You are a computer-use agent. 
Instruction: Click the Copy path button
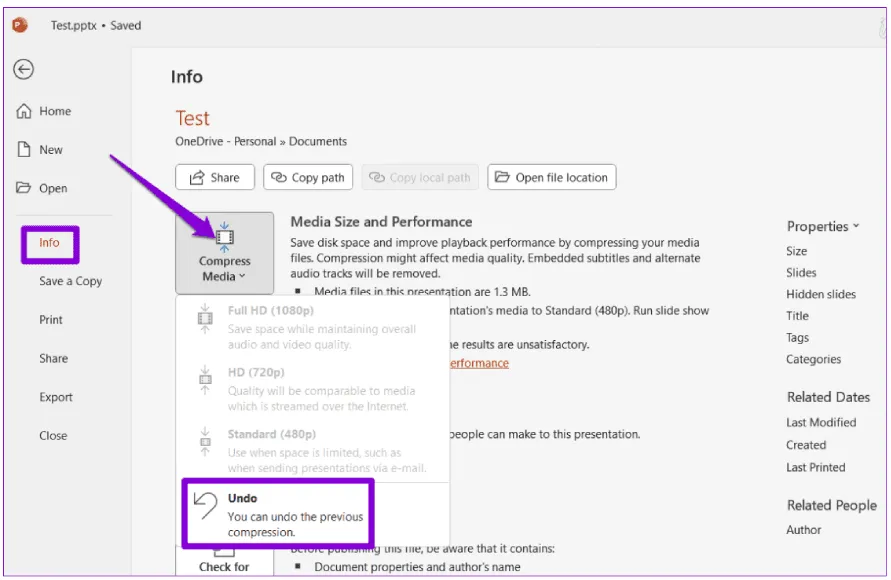click(308, 178)
